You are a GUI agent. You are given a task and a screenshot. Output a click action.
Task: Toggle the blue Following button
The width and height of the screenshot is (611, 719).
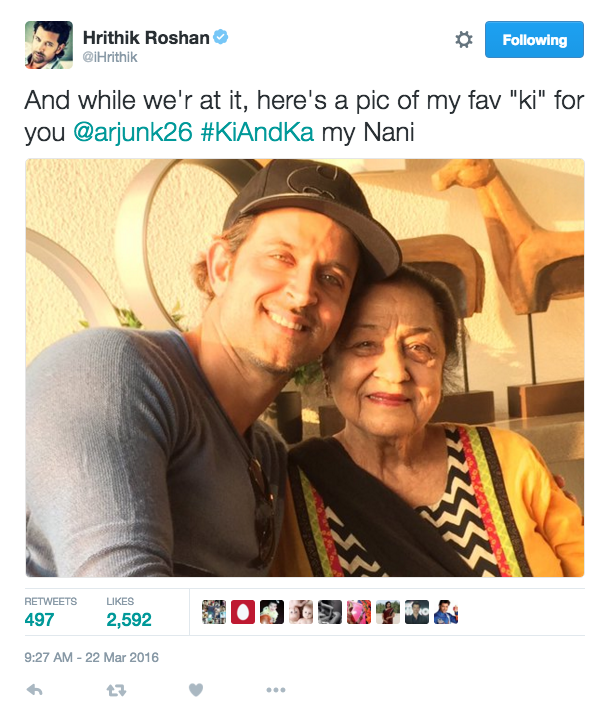pos(534,40)
